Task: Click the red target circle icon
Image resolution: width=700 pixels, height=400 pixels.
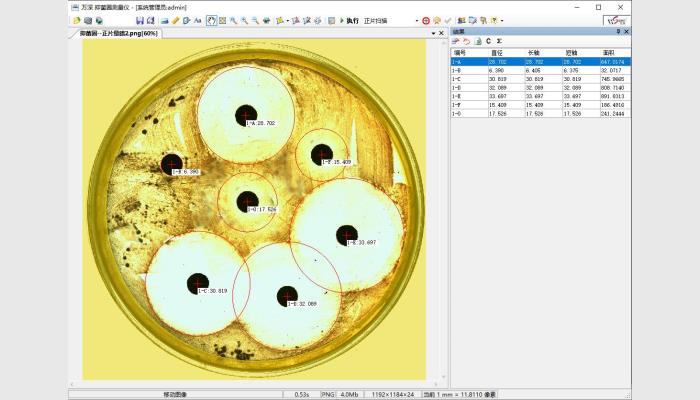Action: [426, 20]
